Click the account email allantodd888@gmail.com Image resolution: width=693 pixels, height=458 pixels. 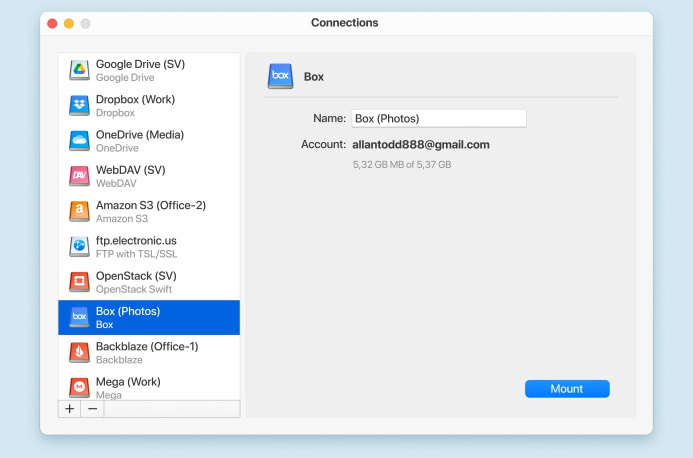click(x=421, y=145)
